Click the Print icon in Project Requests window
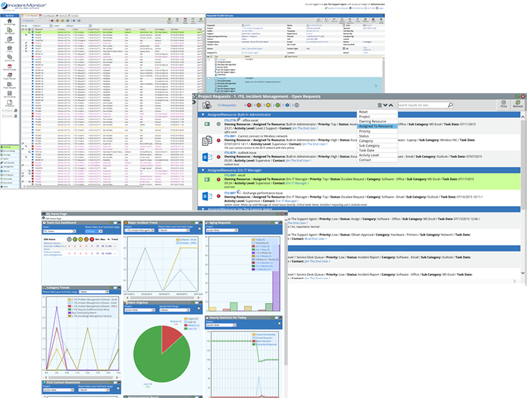This screenshot has width=530, height=398. [504, 103]
